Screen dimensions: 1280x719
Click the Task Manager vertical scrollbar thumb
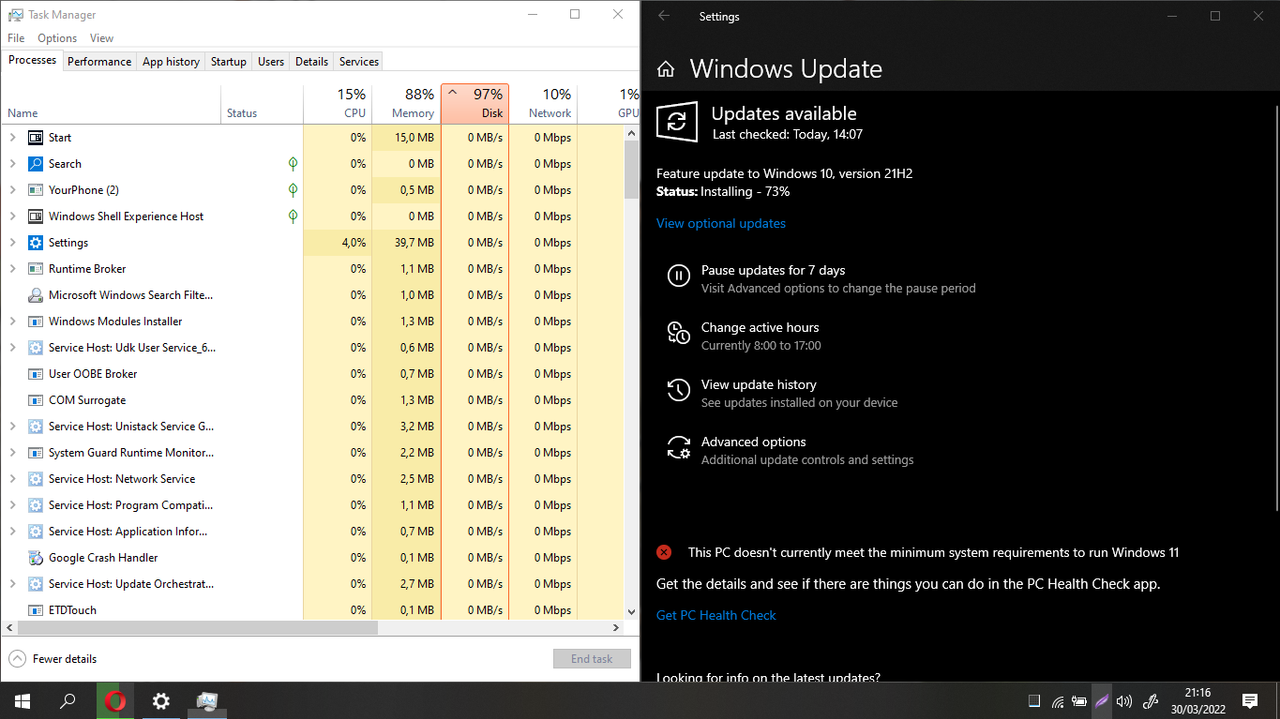(x=631, y=168)
